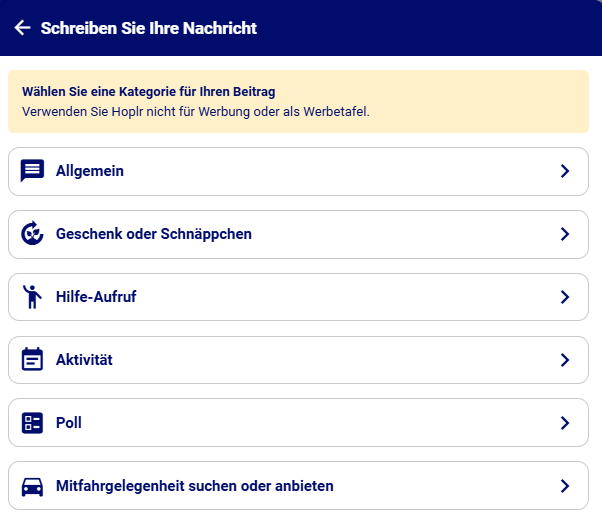Screen dimensions: 602x520
Task: Click the Poll list icon
Action: (x=33, y=423)
